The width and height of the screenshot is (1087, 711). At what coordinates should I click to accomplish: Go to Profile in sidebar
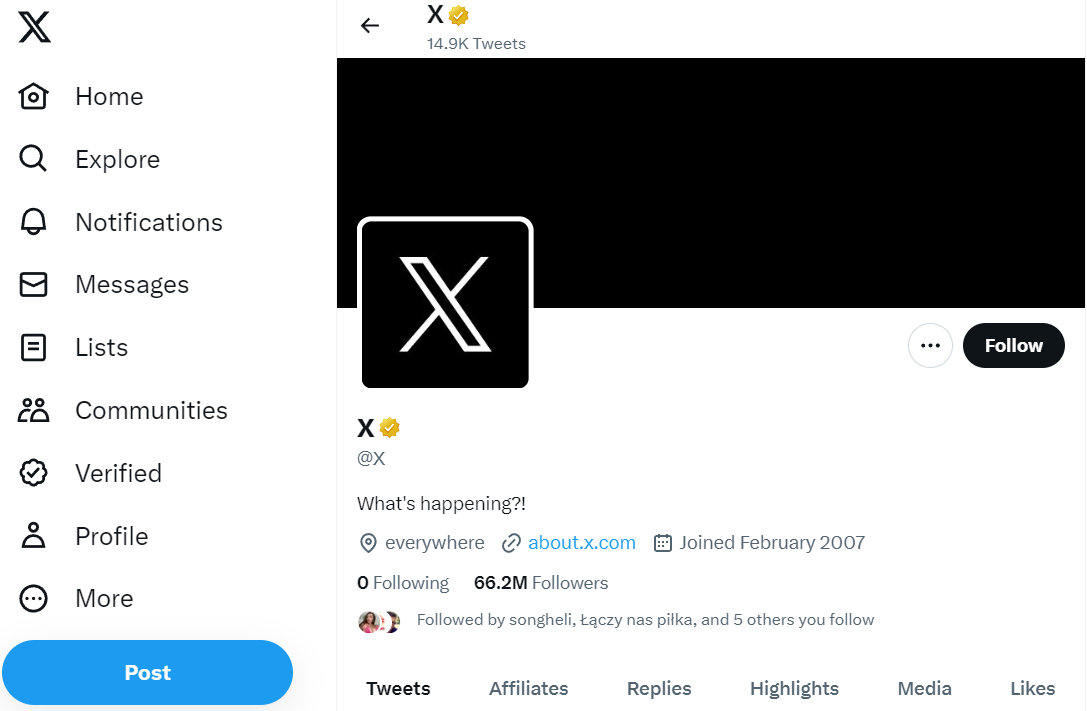(x=84, y=536)
